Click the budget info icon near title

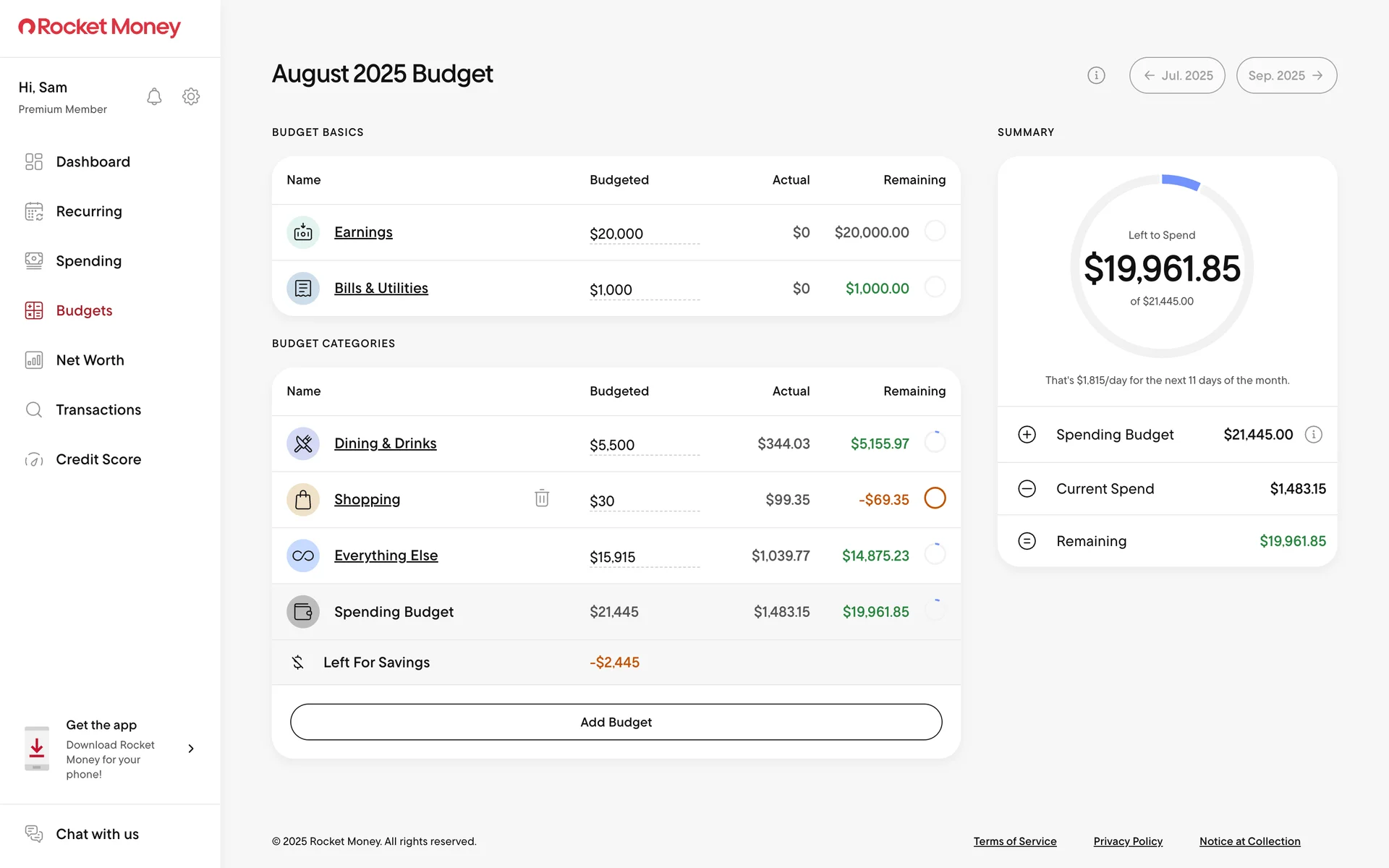(1096, 75)
